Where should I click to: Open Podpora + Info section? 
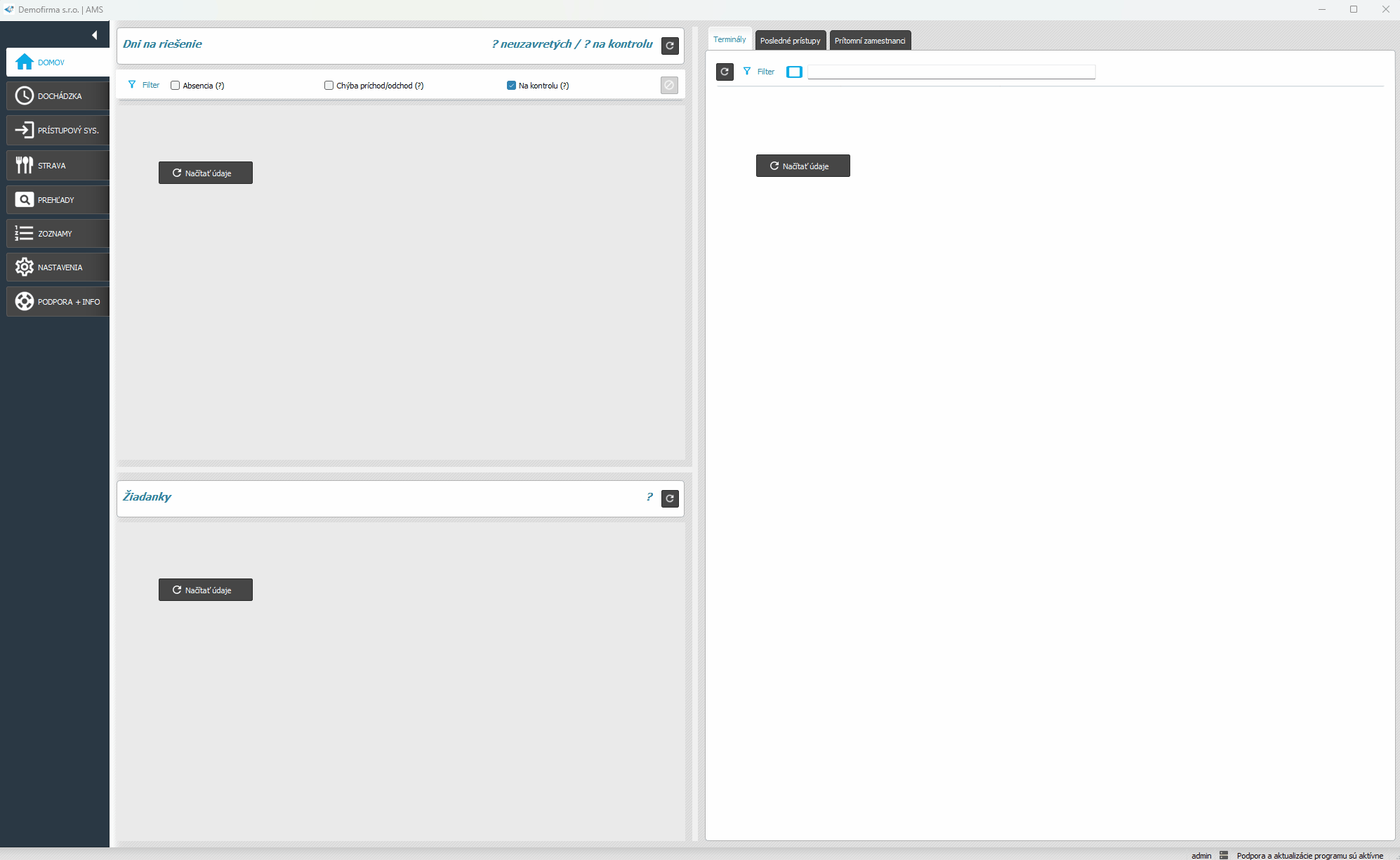tap(58, 302)
